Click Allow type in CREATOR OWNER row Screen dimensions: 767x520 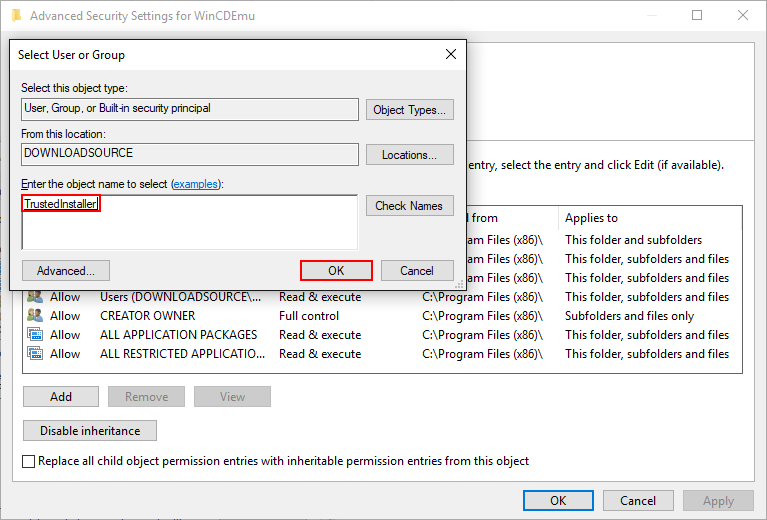[x=65, y=316]
